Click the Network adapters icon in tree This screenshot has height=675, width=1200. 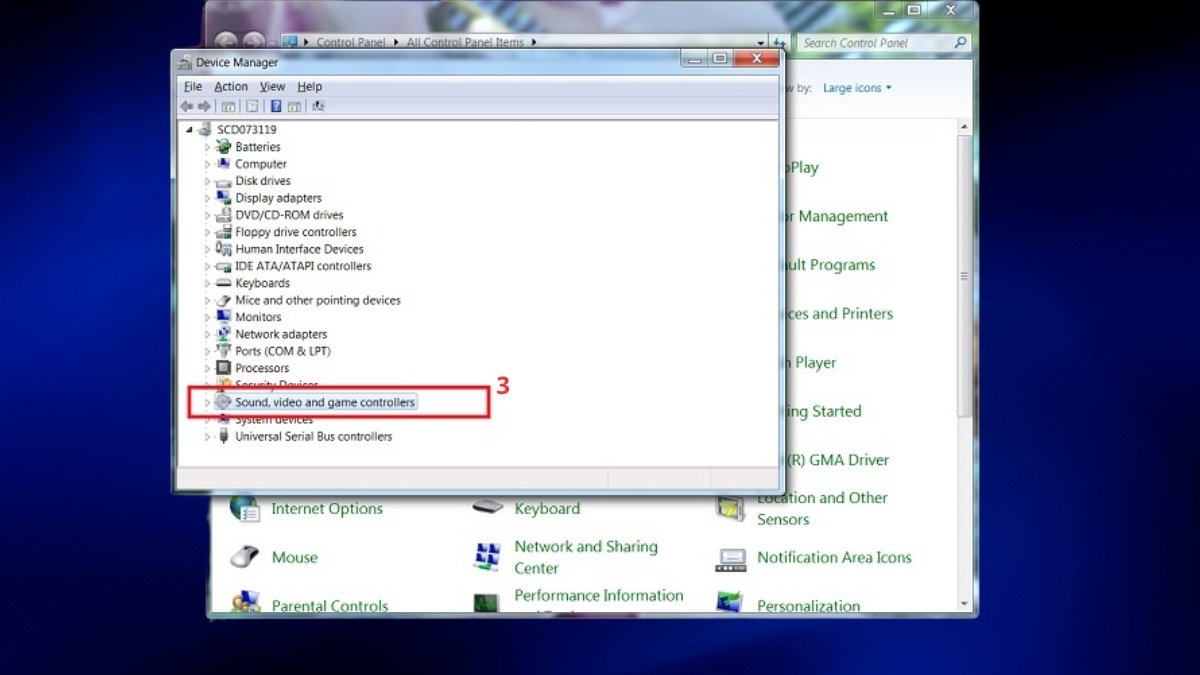224,334
